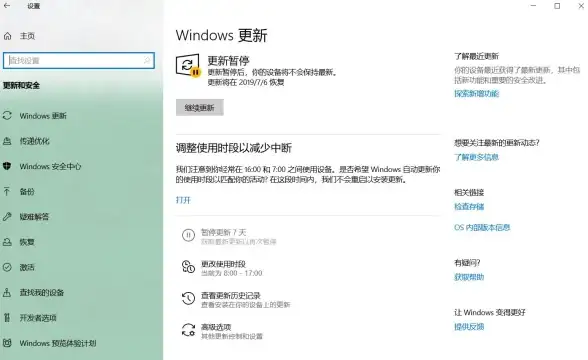The width and height of the screenshot is (588, 360).
Task: Click the Windows 预览体验计划 icon
Action: tap(7, 343)
